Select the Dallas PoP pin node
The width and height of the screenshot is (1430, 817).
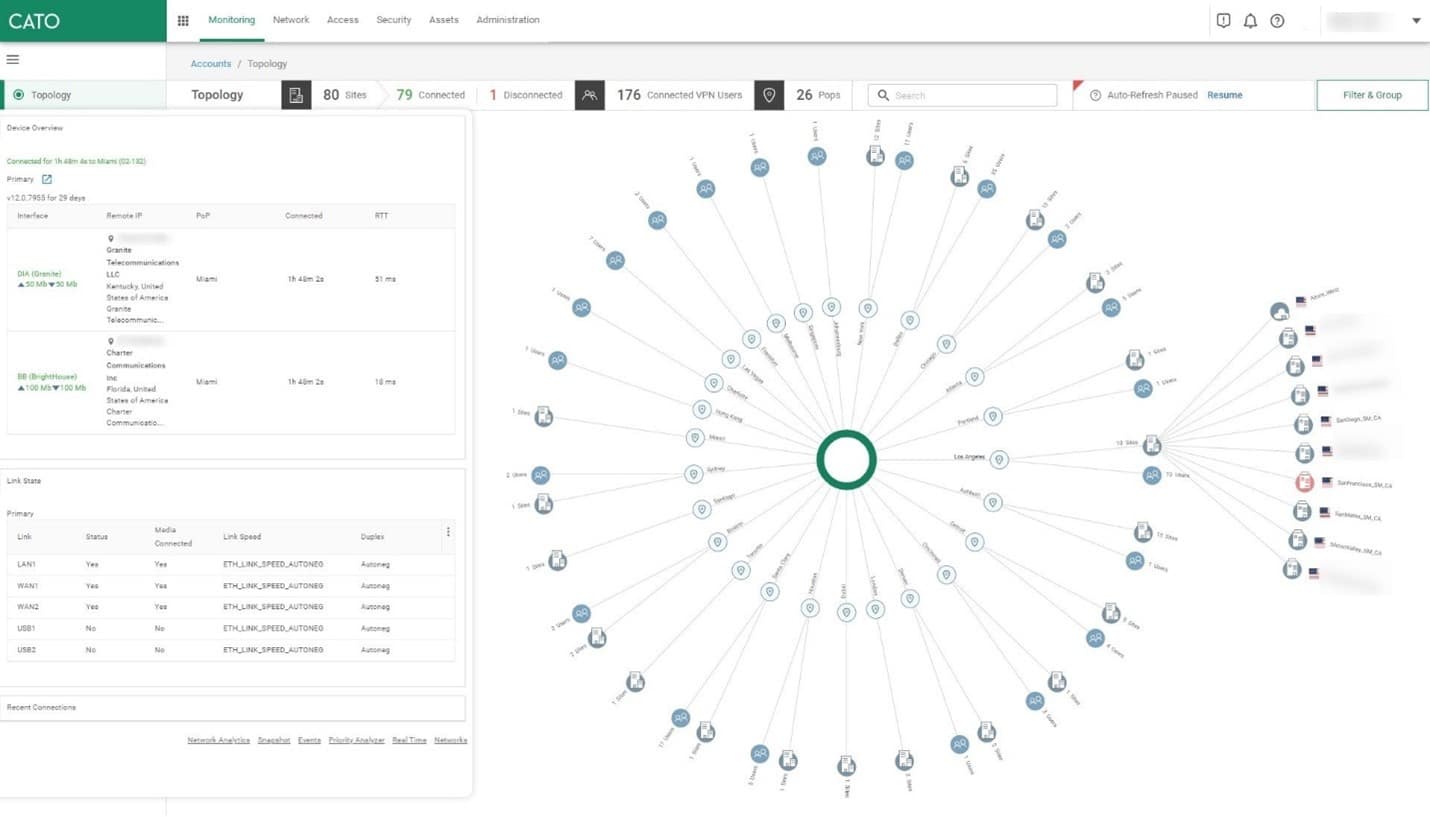pyautogui.click(x=909, y=320)
